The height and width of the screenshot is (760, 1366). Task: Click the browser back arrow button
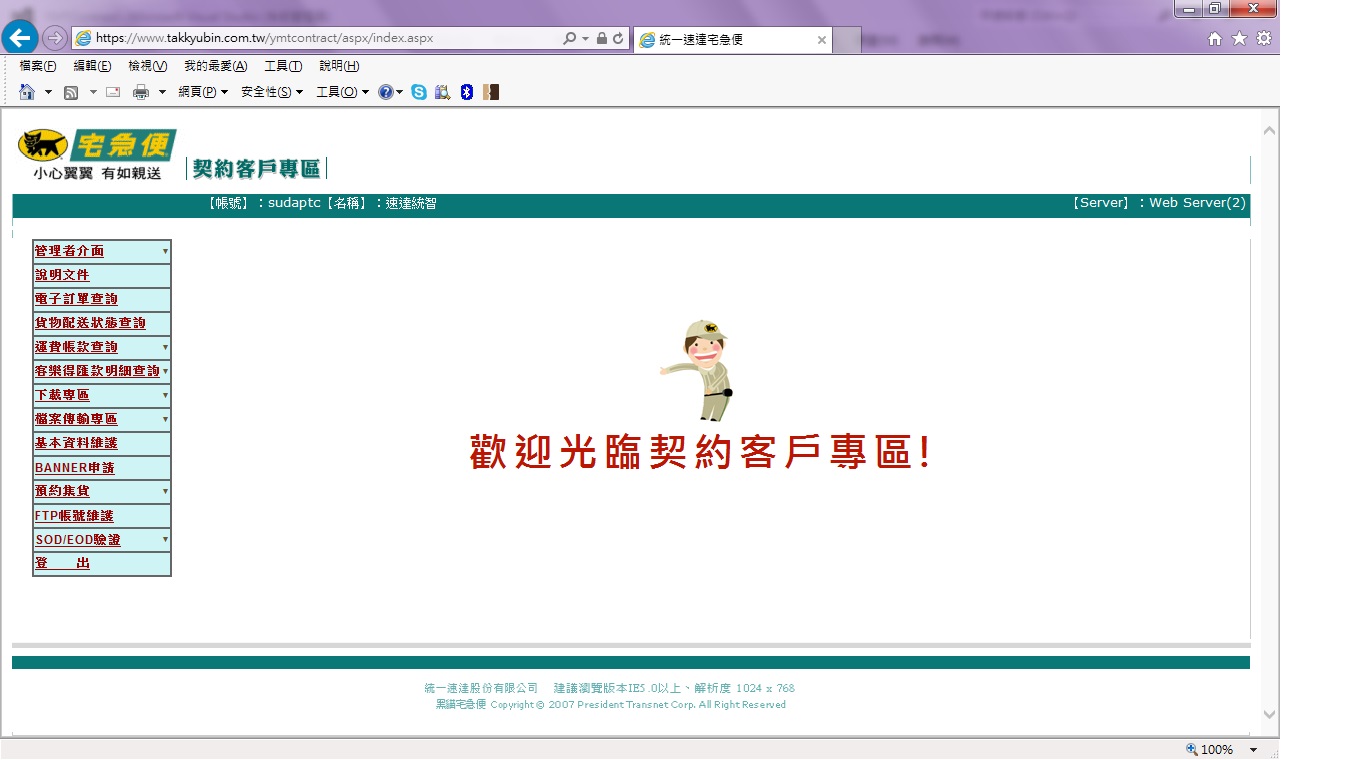[x=20, y=38]
